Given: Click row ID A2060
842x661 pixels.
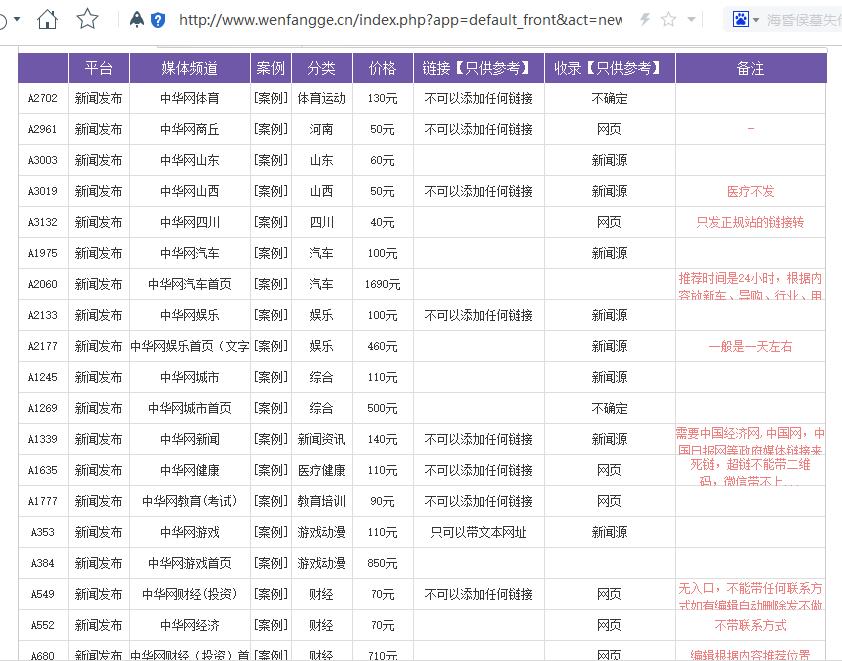Looking at the screenshot, I should 42,284.
